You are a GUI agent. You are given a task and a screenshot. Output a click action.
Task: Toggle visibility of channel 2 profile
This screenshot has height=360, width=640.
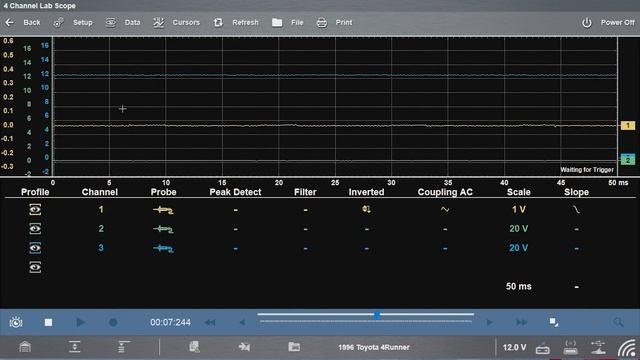tap(35, 229)
